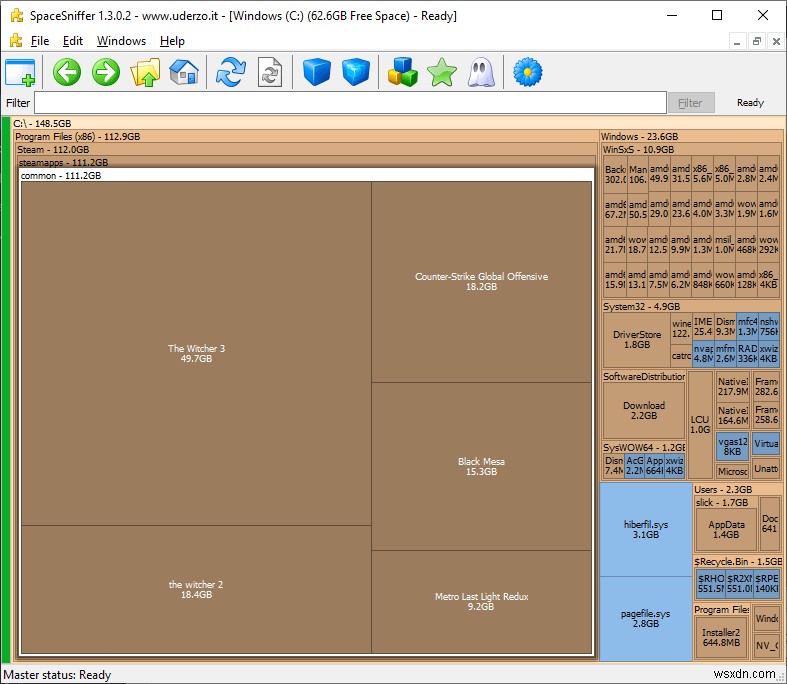The height and width of the screenshot is (684, 787).
Task: Toggle the green star tagged files icon
Action: tap(441, 72)
